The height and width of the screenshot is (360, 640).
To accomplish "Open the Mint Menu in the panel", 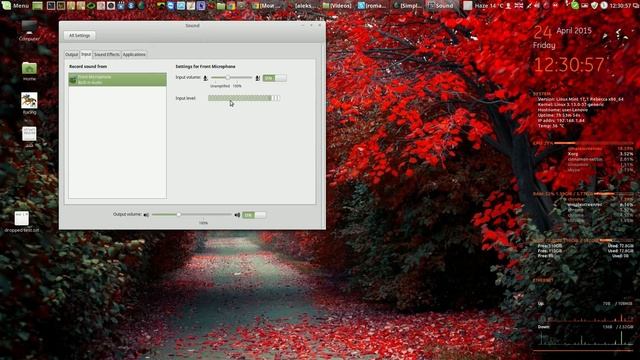I will [x=16, y=6].
